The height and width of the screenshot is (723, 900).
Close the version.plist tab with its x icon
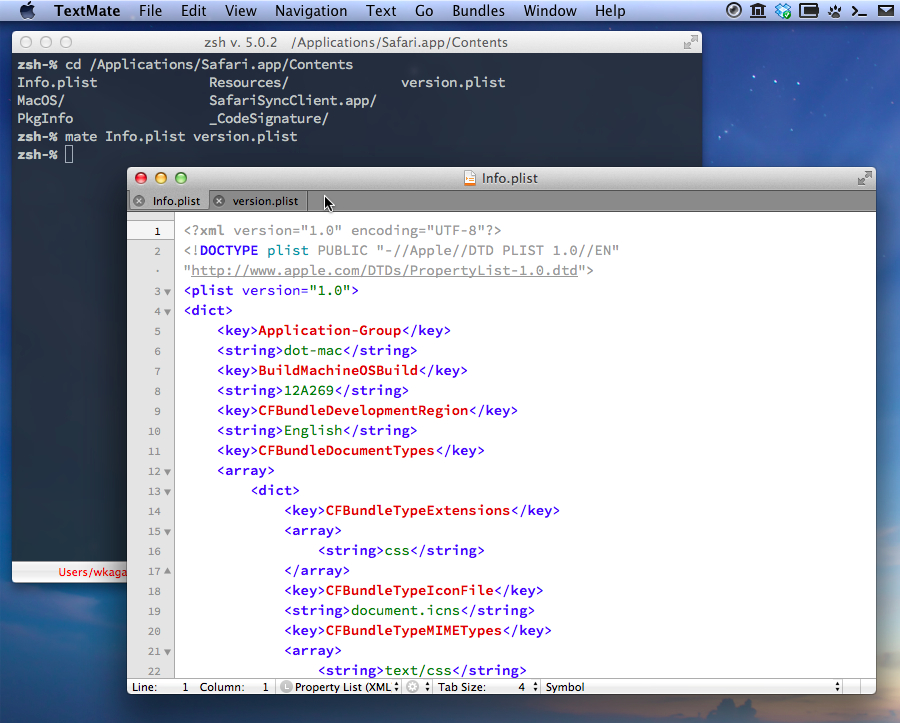click(219, 201)
